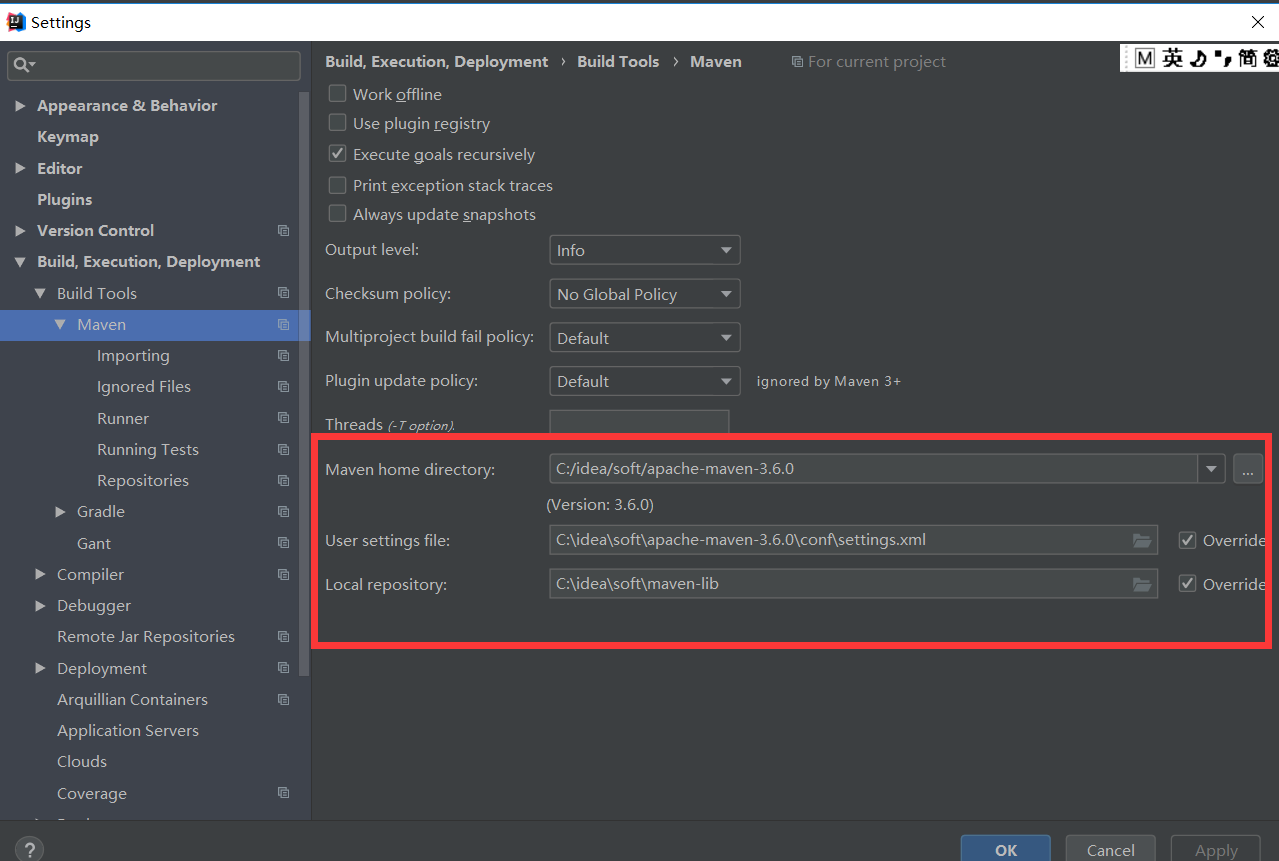This screenshot has height=861, width=1279.
Task: Enable Work offline checkbox
Action: coord(338,94)
